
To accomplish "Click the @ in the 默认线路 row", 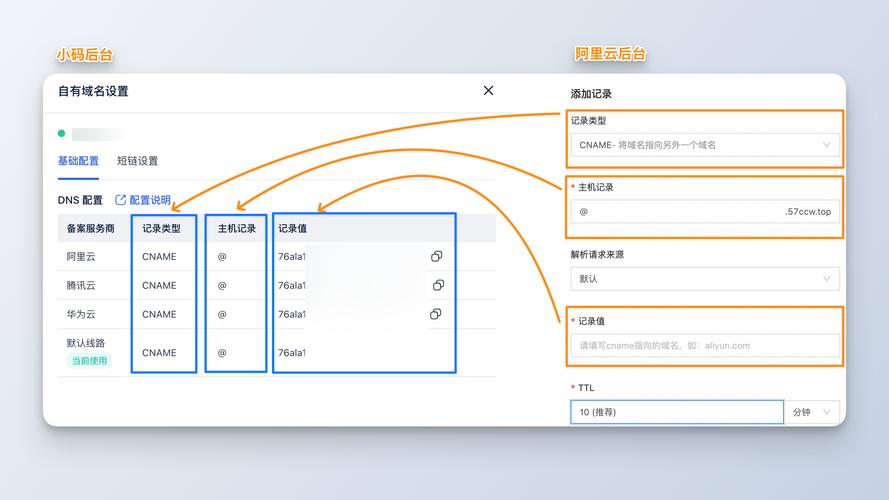I will tap(222, 353).
